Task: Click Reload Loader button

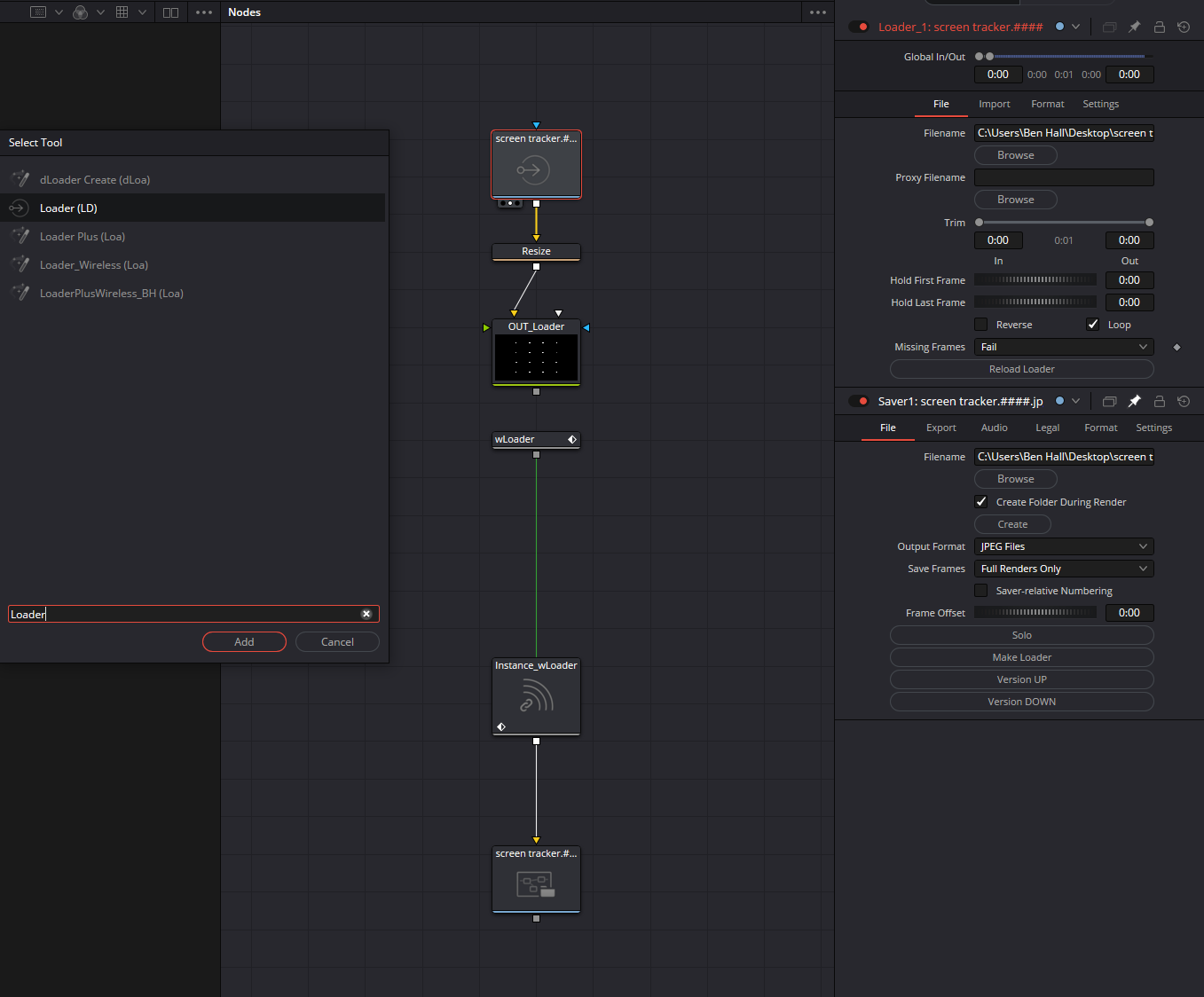Action: pos(1022,370)
